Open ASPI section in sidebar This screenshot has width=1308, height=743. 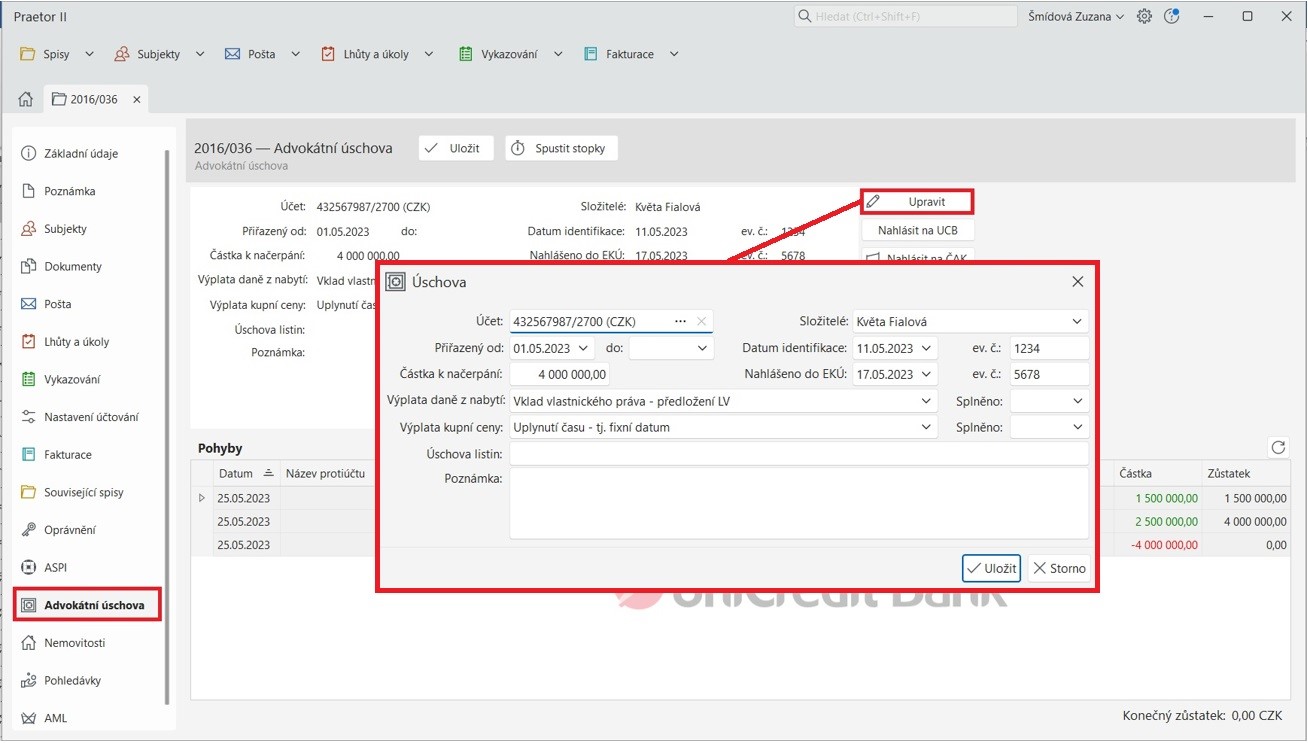(x=58, y=567)
